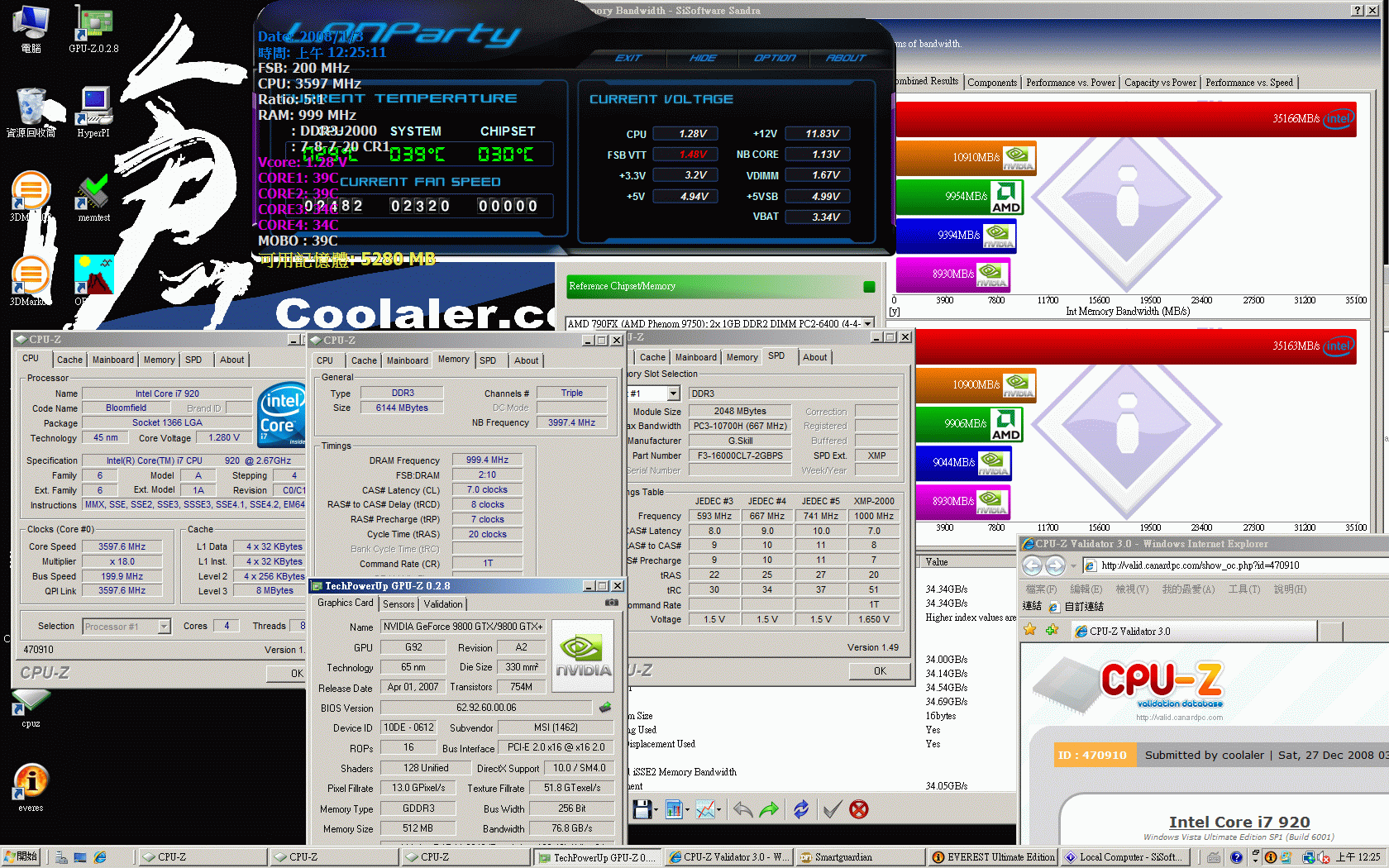The image size is (1389, 868).
Task: Switch to Mainboard tab in CPU-Z memory window
Action: [408, 360]
